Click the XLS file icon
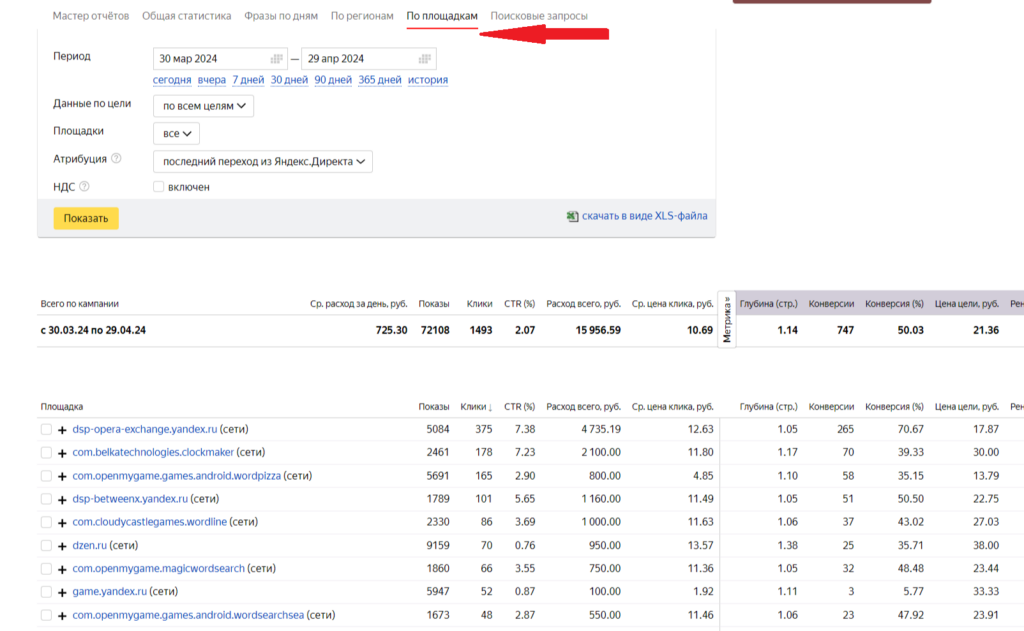This screenshot has width=1024, height=631. point(572,216)
